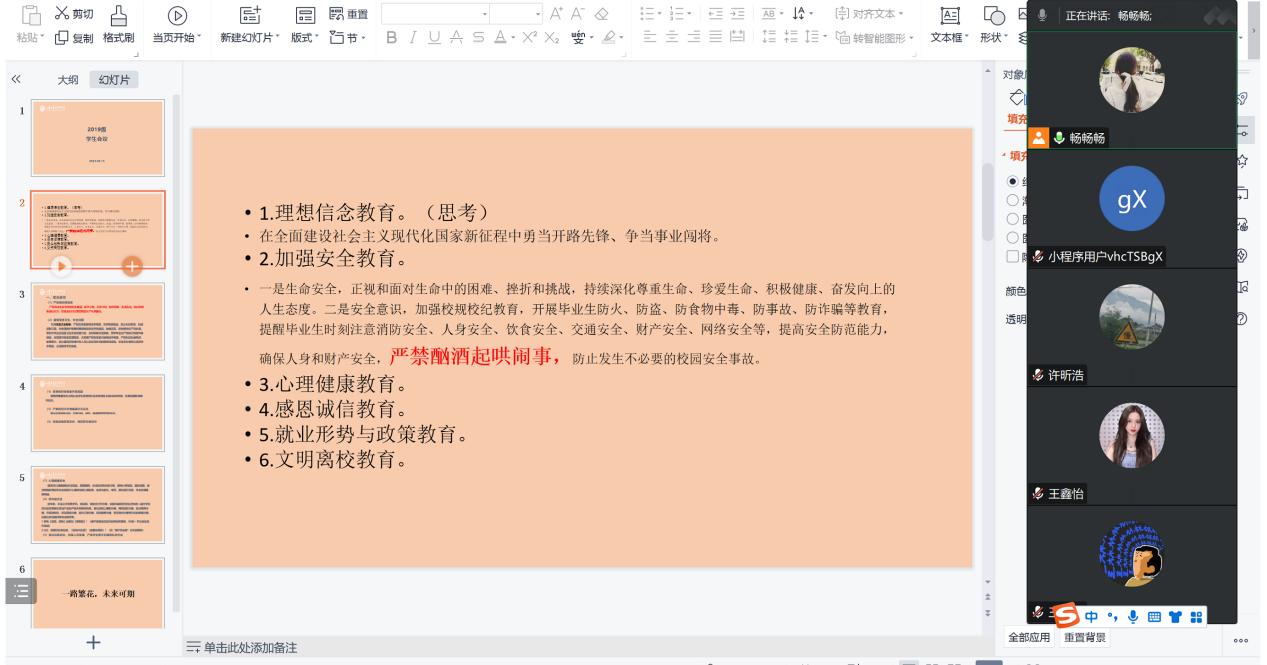
Task: Switch to the Slides (幻灯片) tab
Action: (112, 80)
